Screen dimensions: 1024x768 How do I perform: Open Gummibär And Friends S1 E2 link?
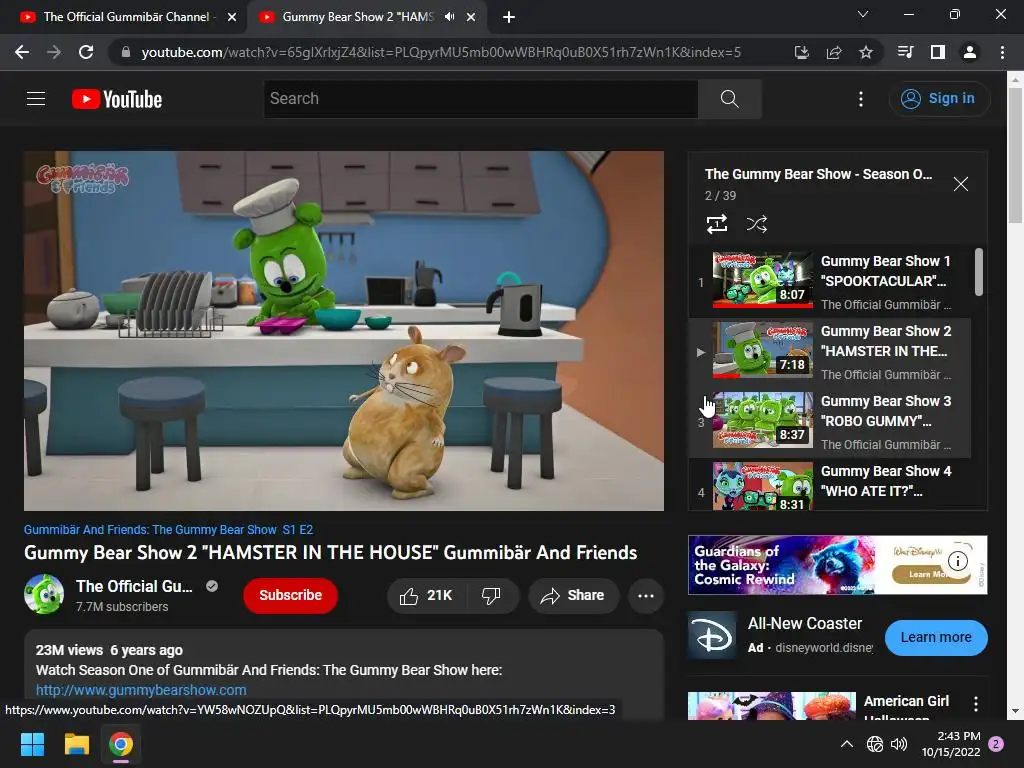tap(168, 530)
